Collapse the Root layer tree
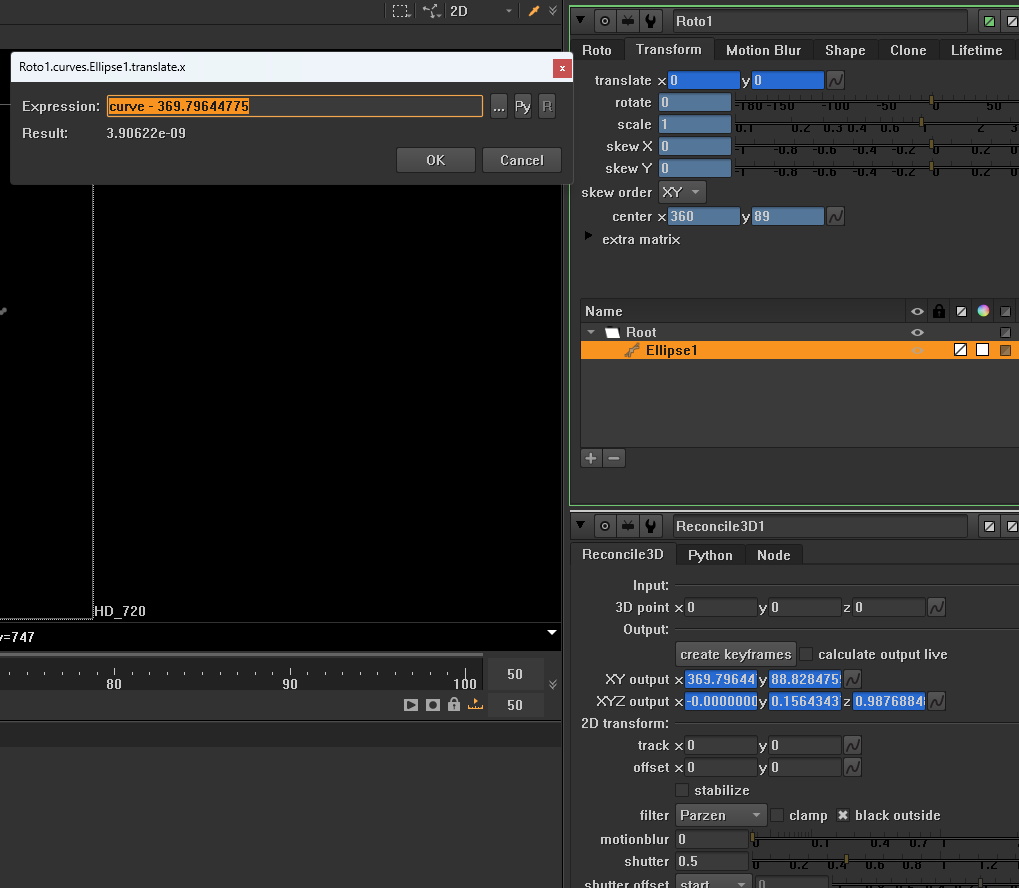Image resolution: width=1019 pixels, height=888 pixels. point(591,332)
